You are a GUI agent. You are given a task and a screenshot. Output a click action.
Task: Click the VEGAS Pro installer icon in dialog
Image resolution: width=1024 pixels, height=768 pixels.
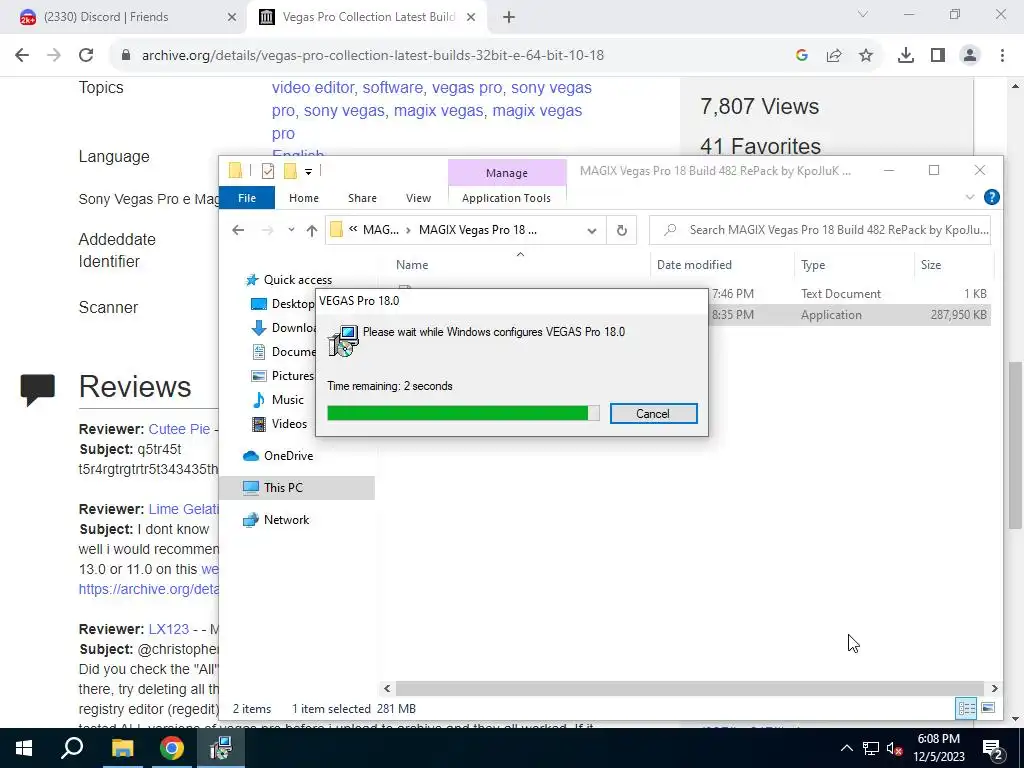[x=344, y=340]
